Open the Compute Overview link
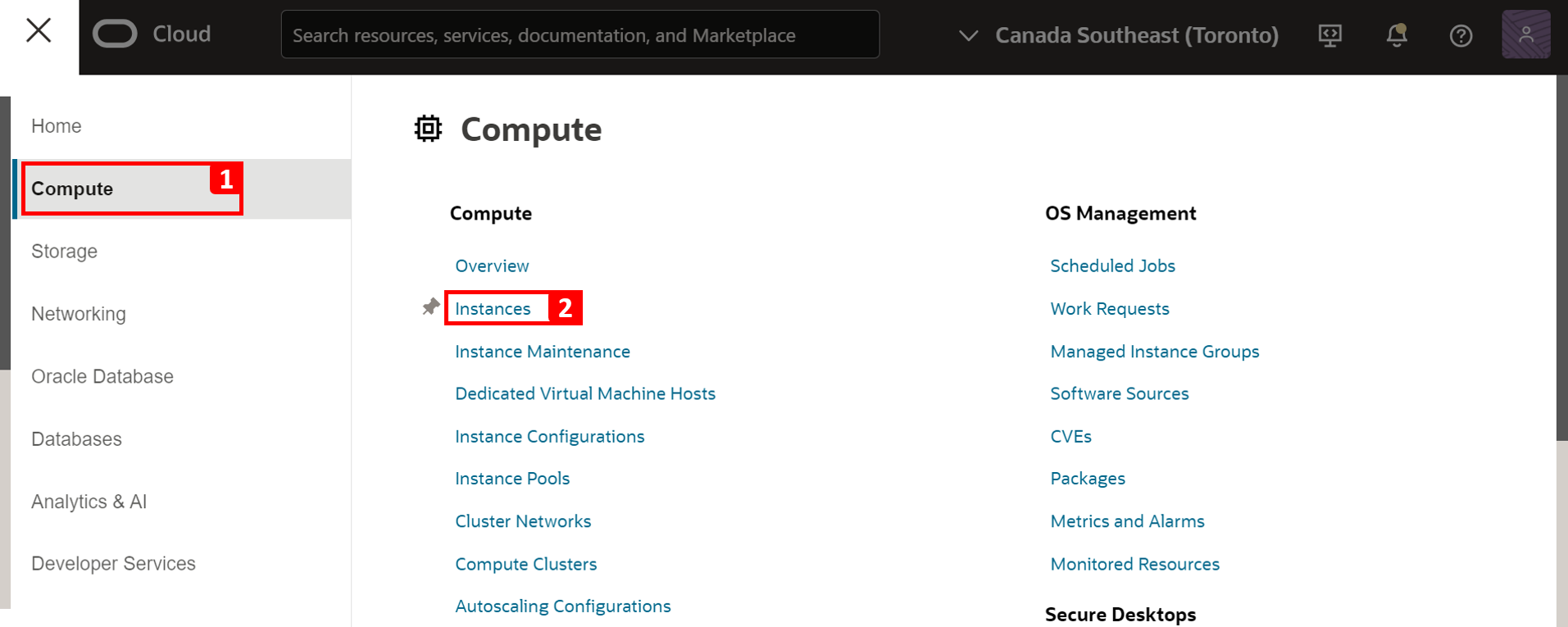The width and height of the screenshot is (1568, 627). (x=492, y=266)
